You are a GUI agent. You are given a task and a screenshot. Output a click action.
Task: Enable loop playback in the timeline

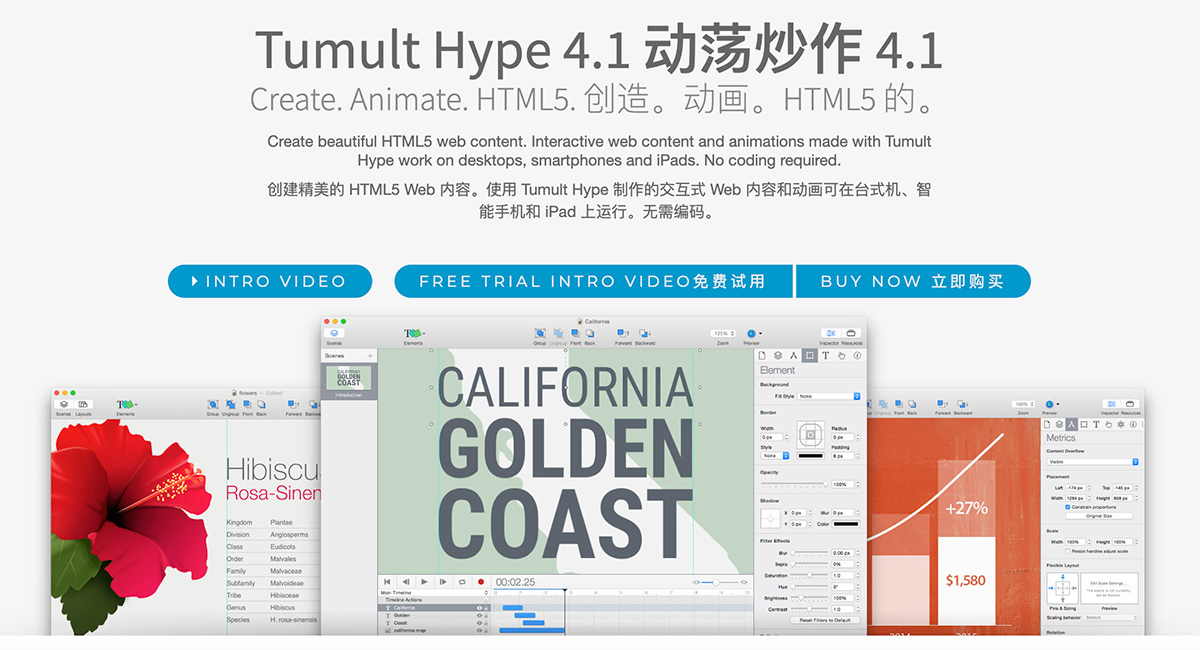point(461,580)
